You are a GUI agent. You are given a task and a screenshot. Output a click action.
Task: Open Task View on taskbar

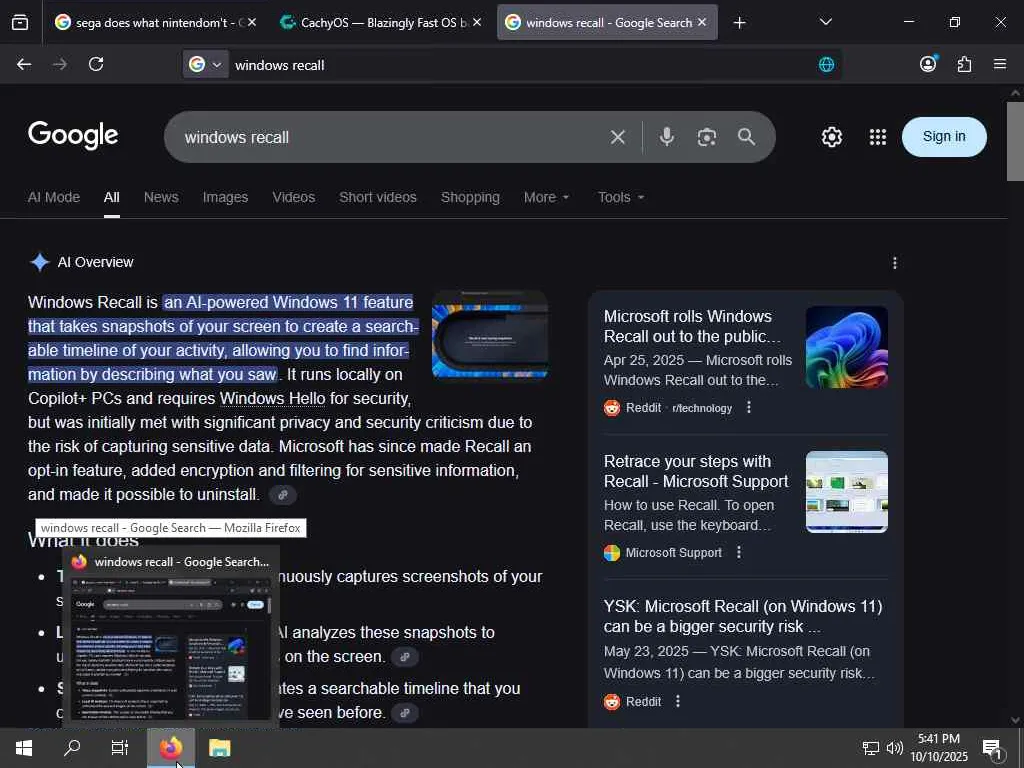(x=120, y=748)
